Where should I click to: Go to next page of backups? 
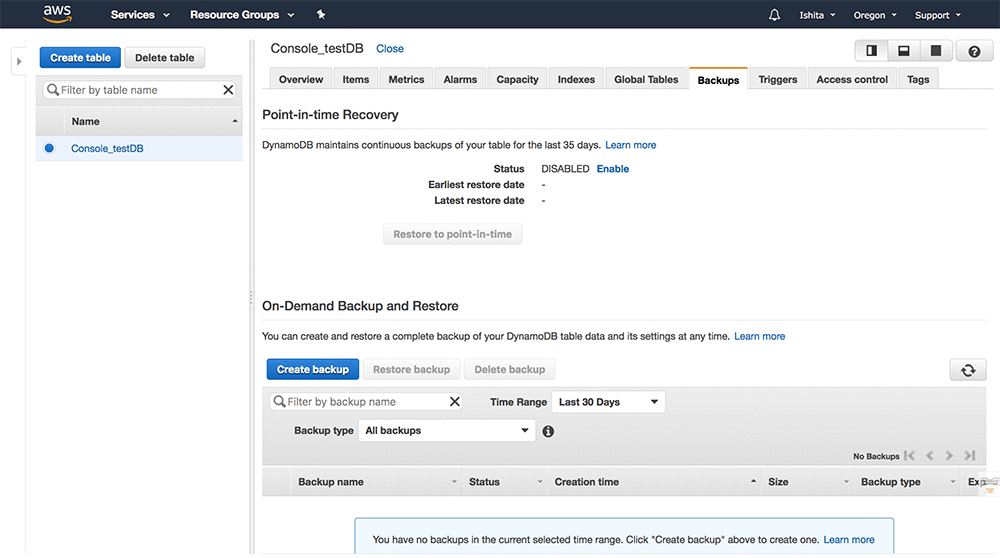click(949, 455)
